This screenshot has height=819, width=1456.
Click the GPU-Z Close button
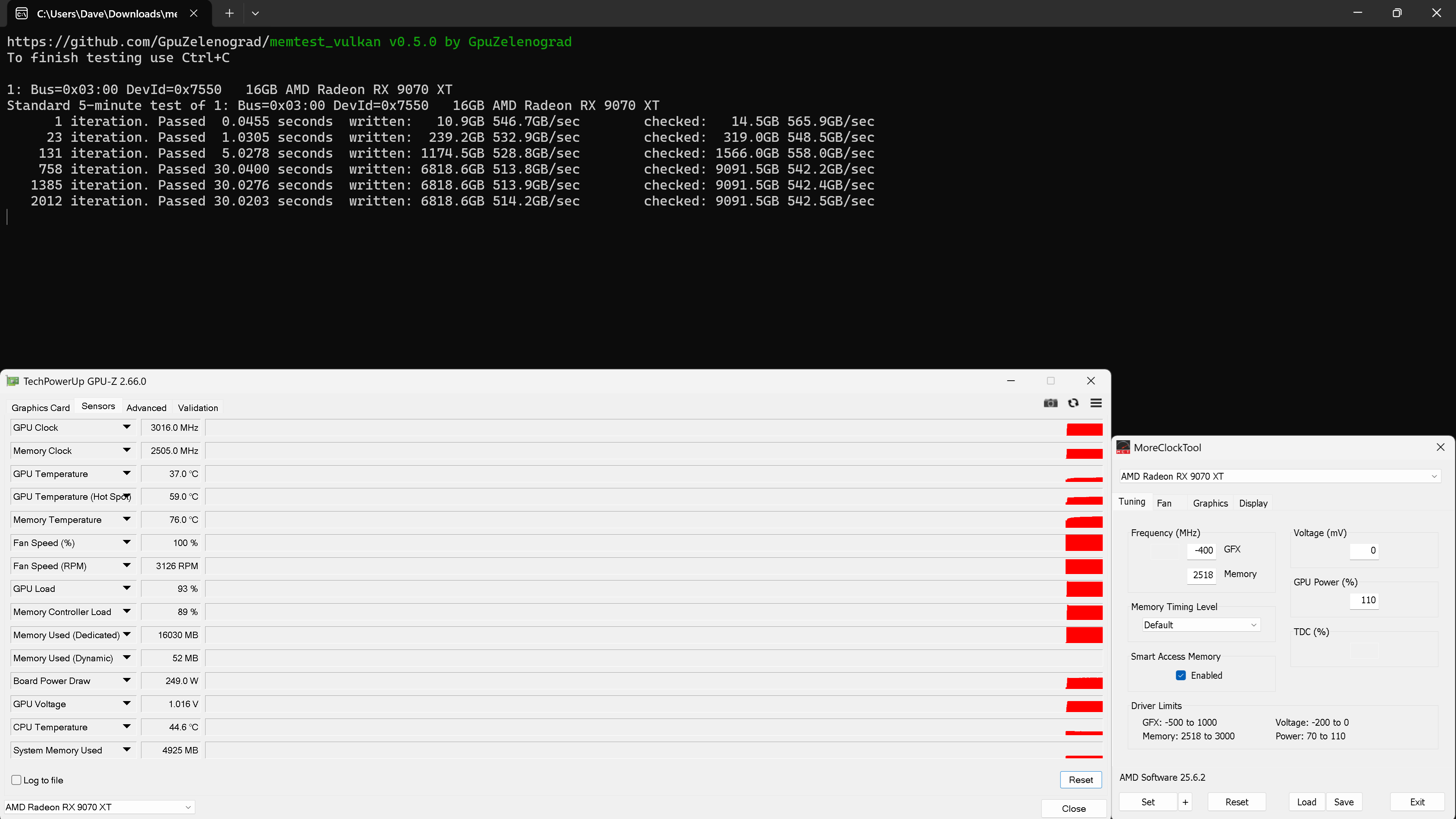(x=1073, y=808)
